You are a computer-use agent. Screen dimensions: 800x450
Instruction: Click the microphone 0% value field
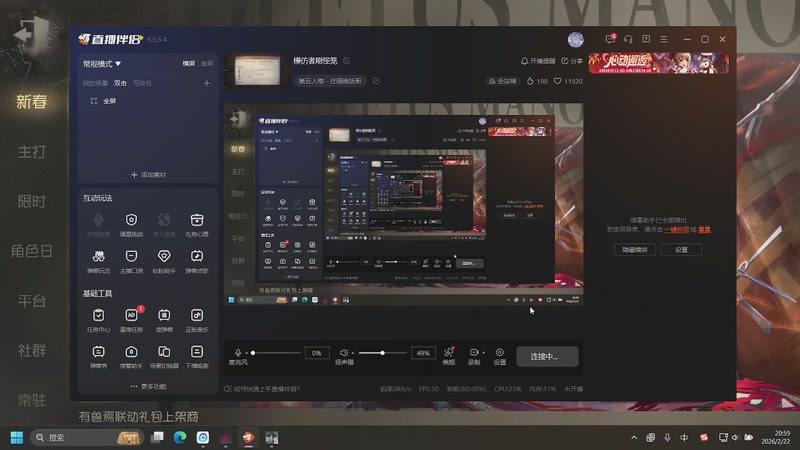pyautogui.click(x=316, y=353)
